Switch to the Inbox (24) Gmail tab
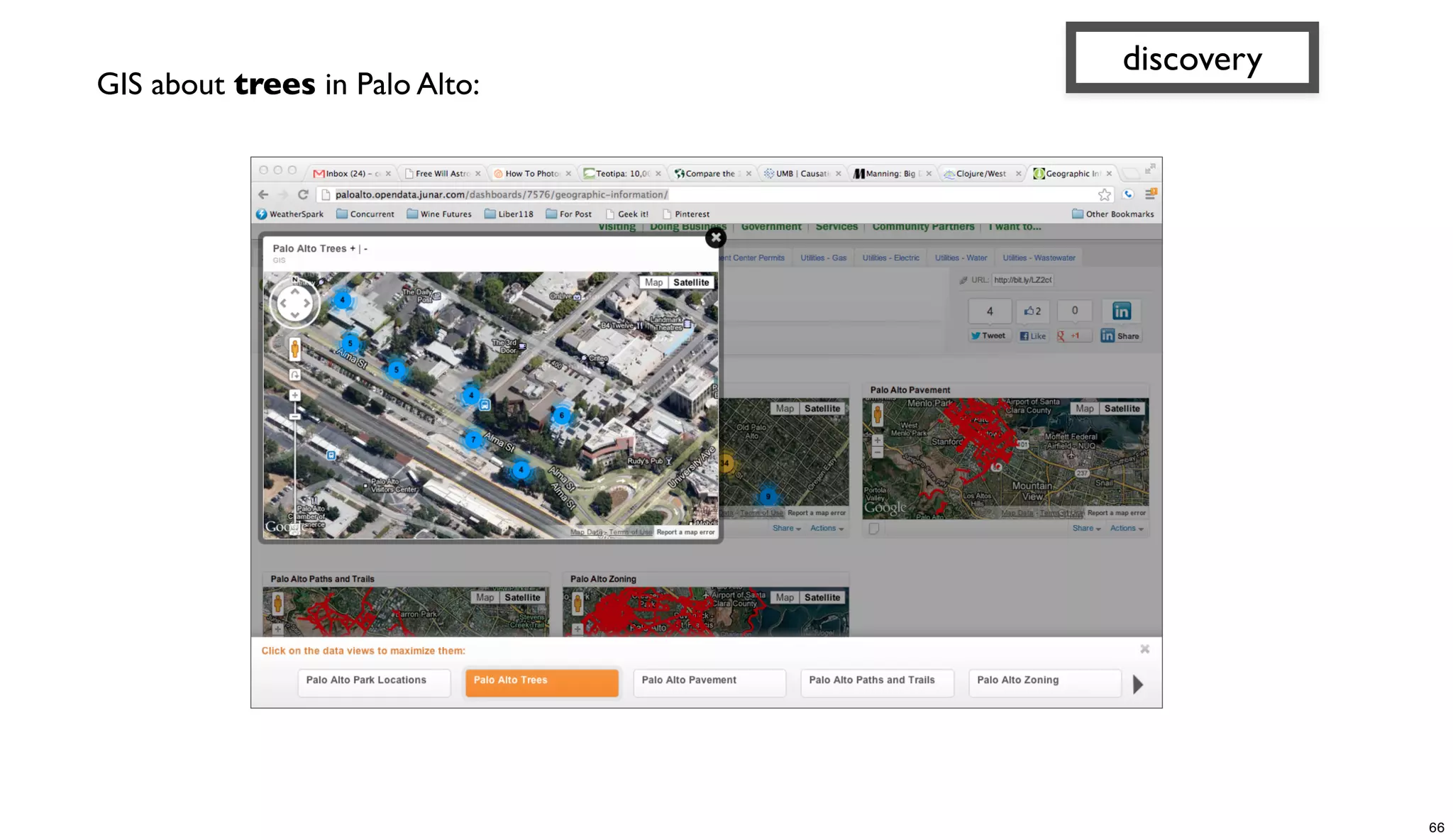Screen dimensions: 1453x840 [352, 173]
